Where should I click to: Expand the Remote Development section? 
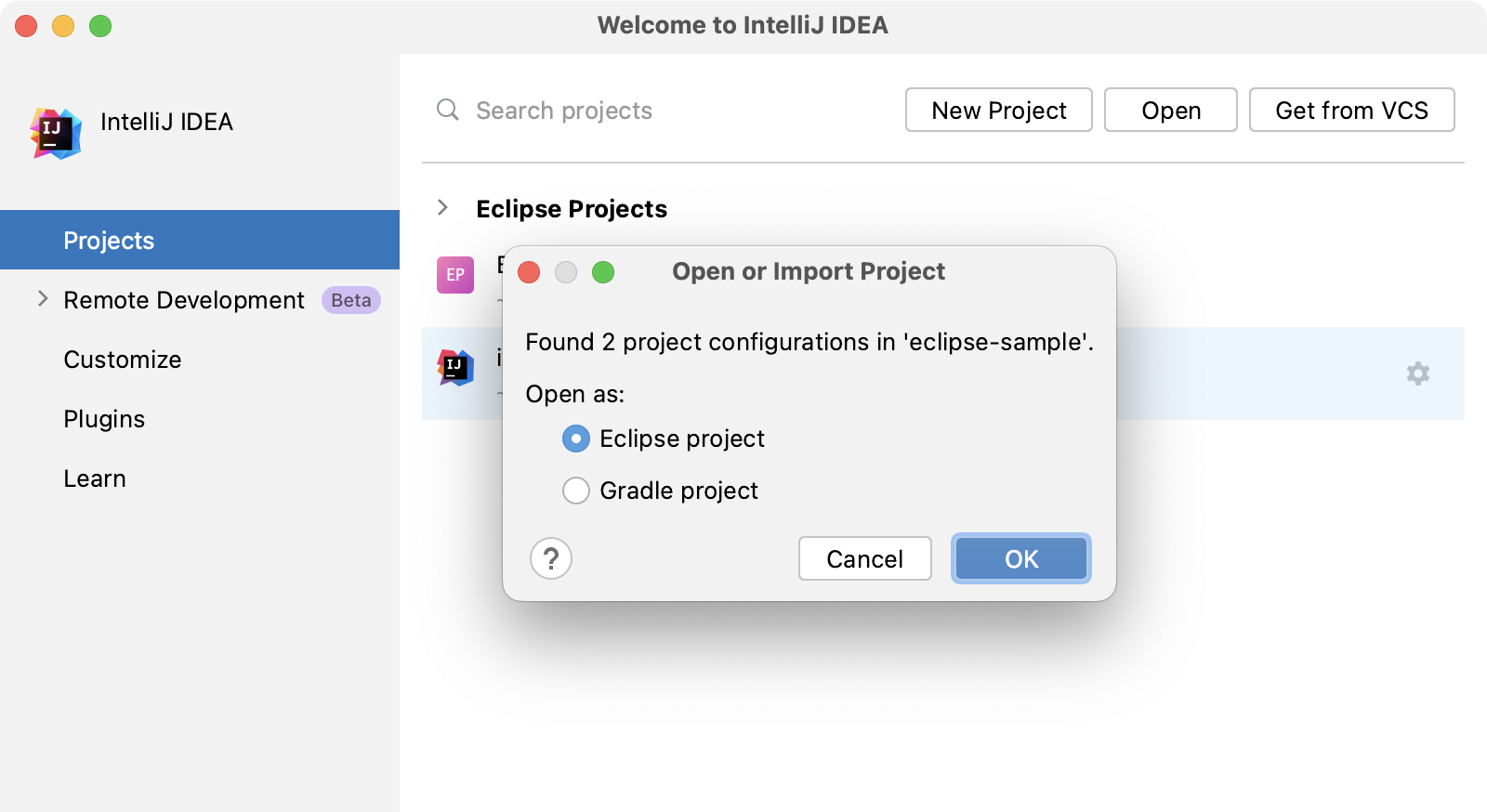43,299
